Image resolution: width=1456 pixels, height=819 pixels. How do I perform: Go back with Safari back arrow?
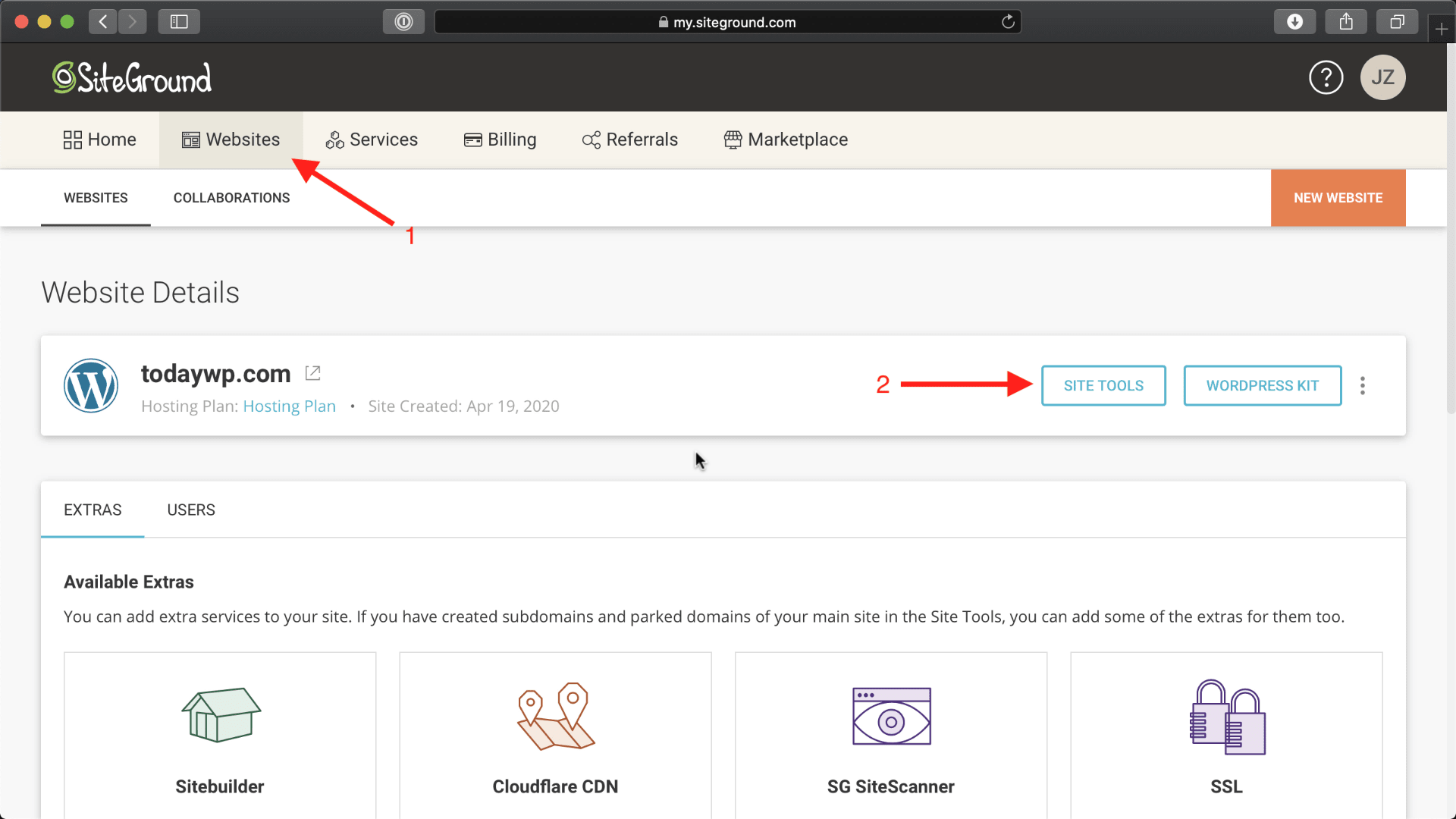coord(103,22)
